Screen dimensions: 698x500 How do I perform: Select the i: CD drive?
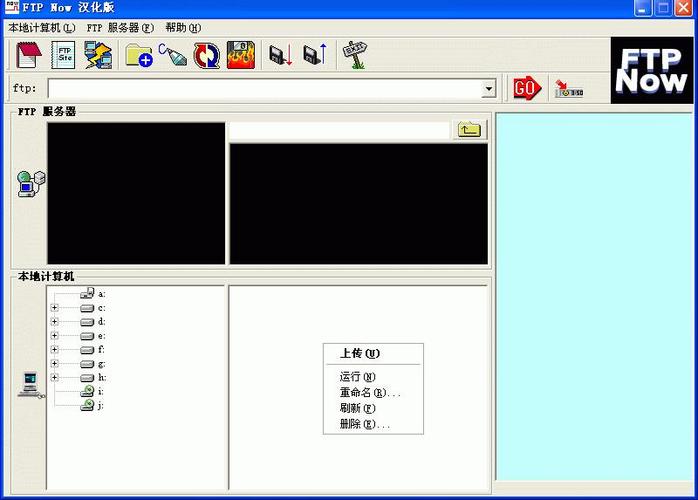92,391
